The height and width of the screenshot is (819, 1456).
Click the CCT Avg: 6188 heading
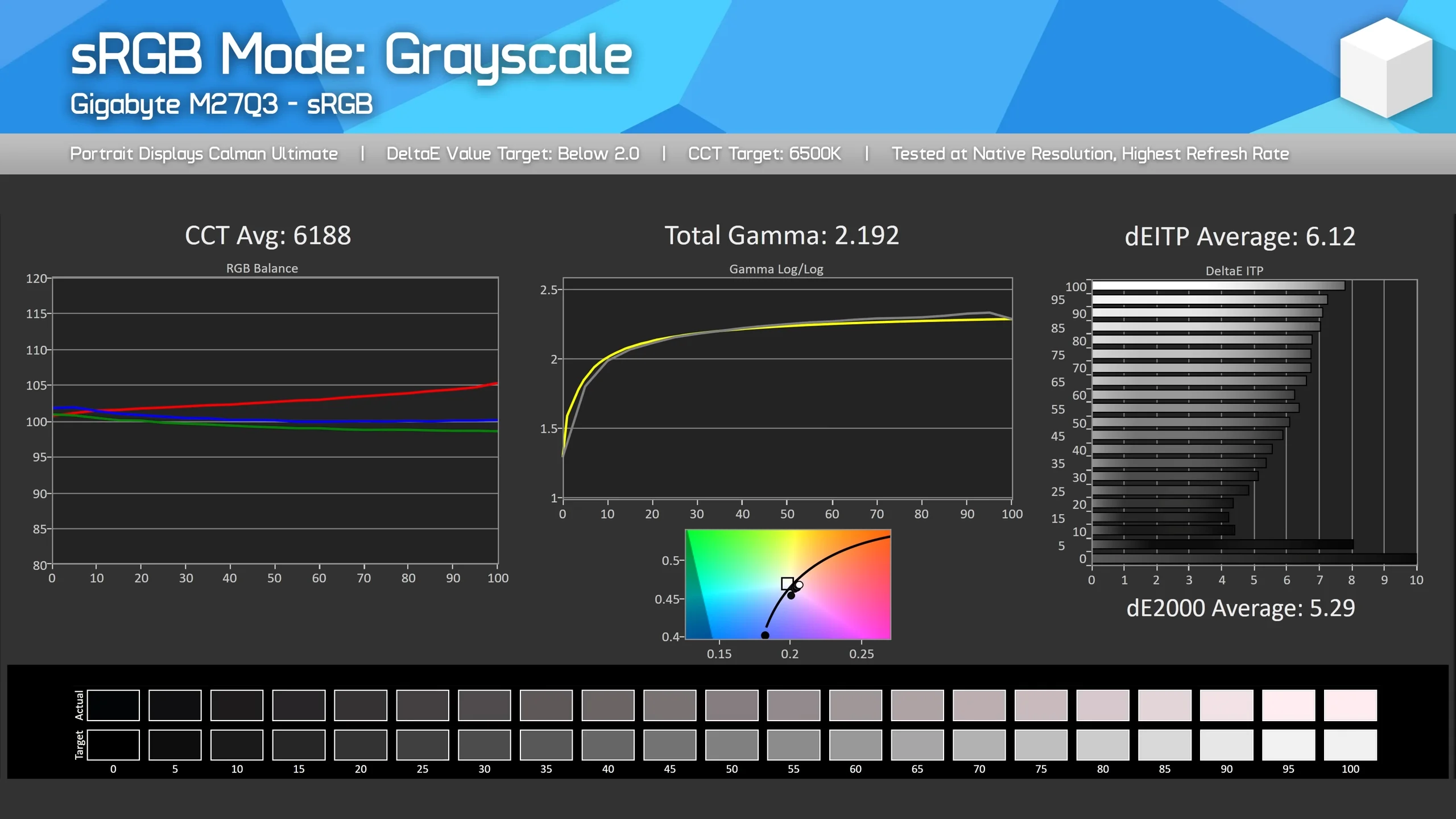coord(268,235)
